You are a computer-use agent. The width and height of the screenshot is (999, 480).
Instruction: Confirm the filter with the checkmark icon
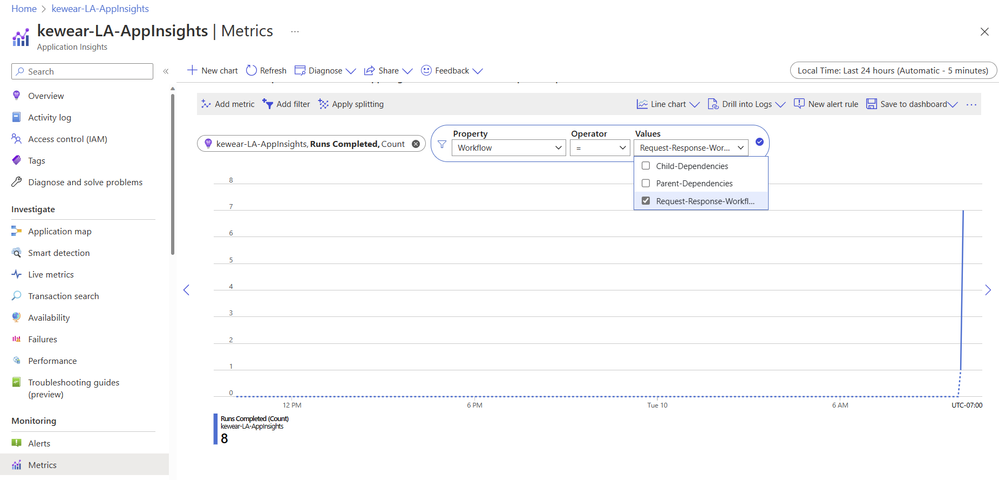[759, 142]
